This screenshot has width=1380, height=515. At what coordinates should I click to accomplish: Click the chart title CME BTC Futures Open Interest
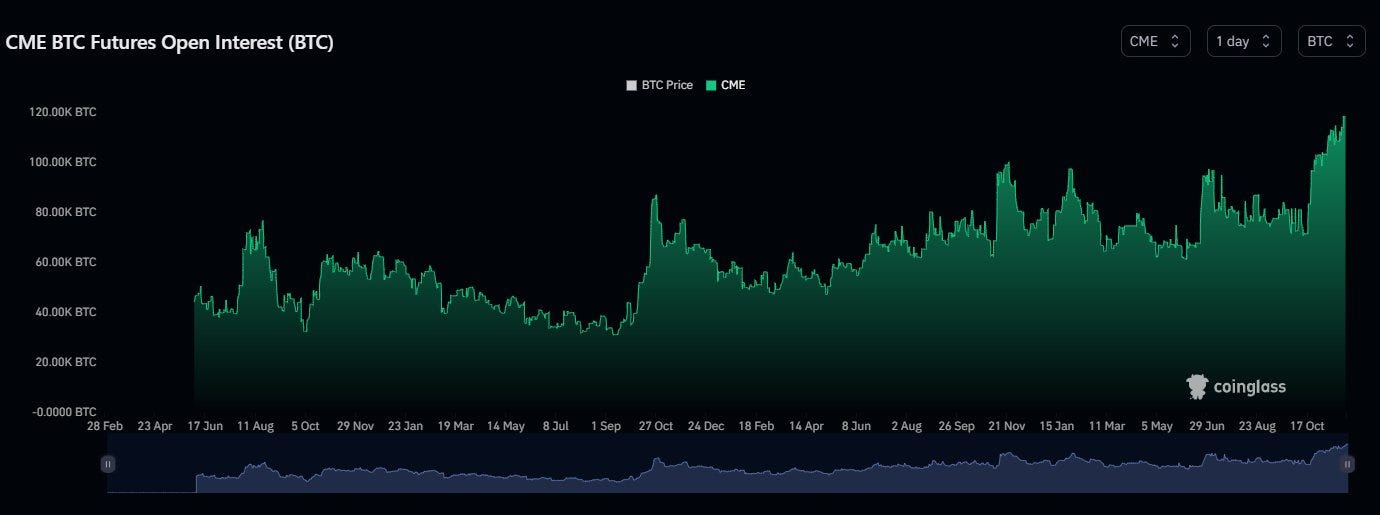click(170, 43)
